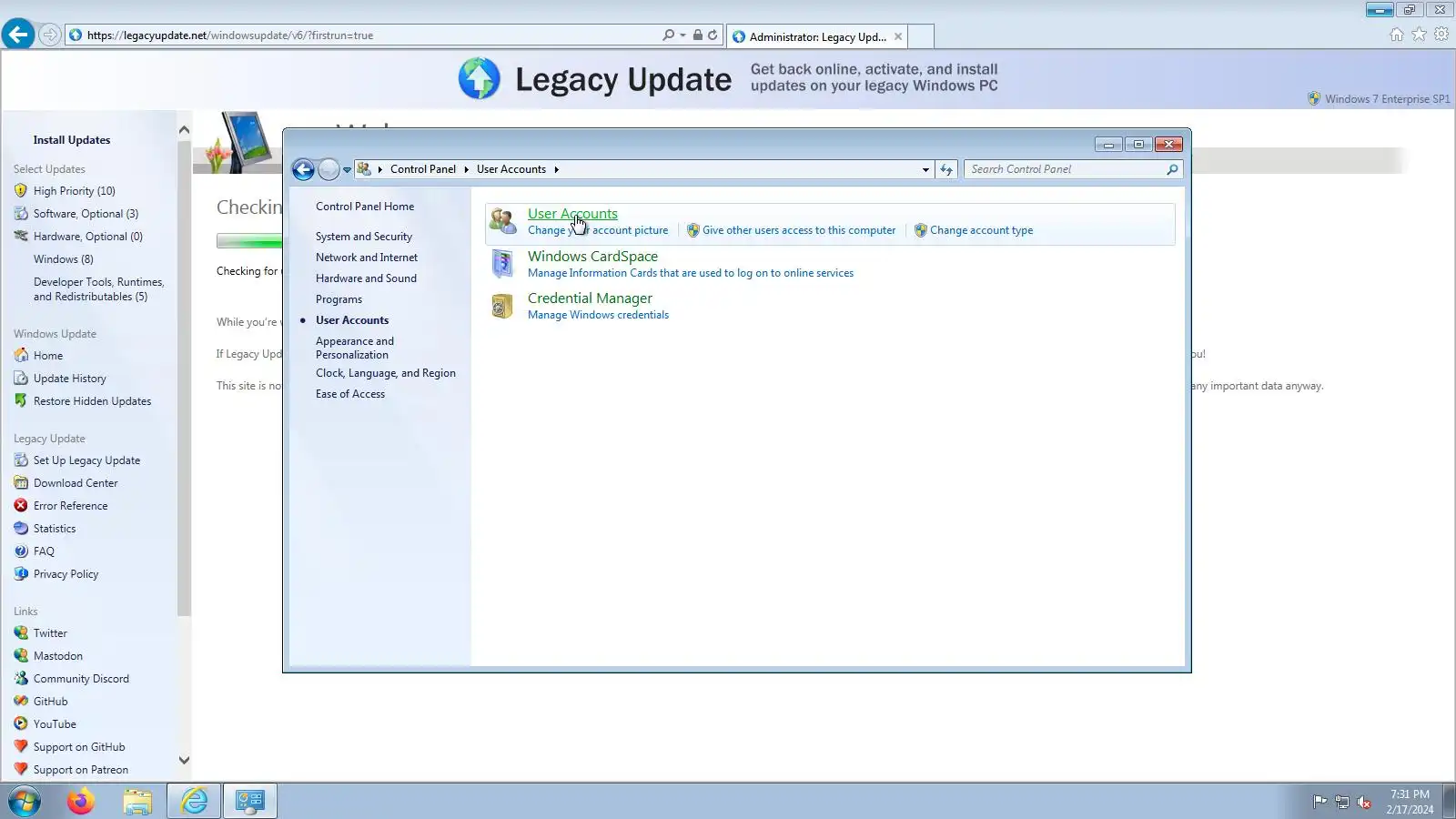This screenshot has width=1456, height=819.
Task: Open the recent pages dropdown arrow
Action: (x=347, y=169)
